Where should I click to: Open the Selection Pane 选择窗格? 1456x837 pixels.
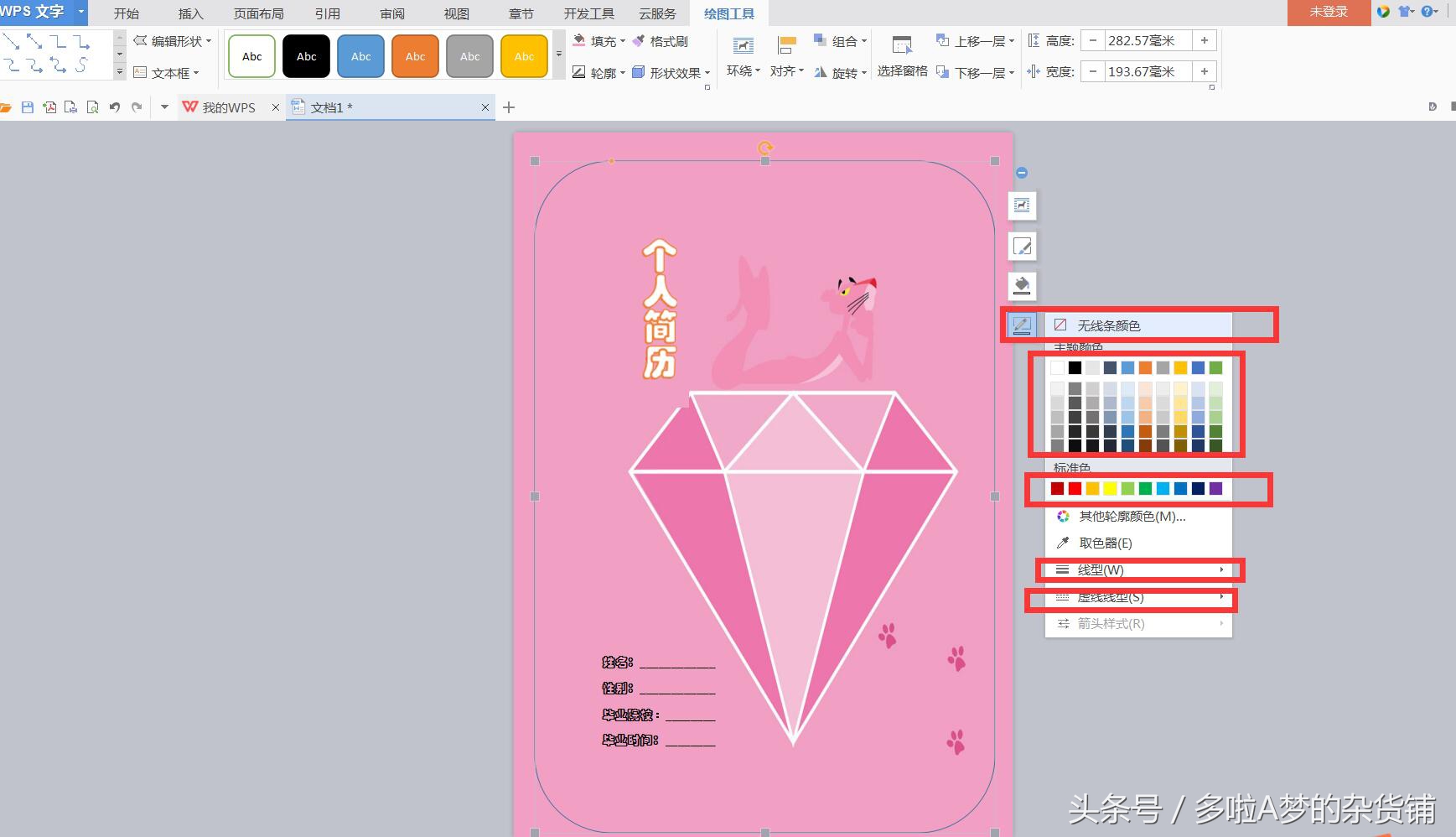(902, 56)
